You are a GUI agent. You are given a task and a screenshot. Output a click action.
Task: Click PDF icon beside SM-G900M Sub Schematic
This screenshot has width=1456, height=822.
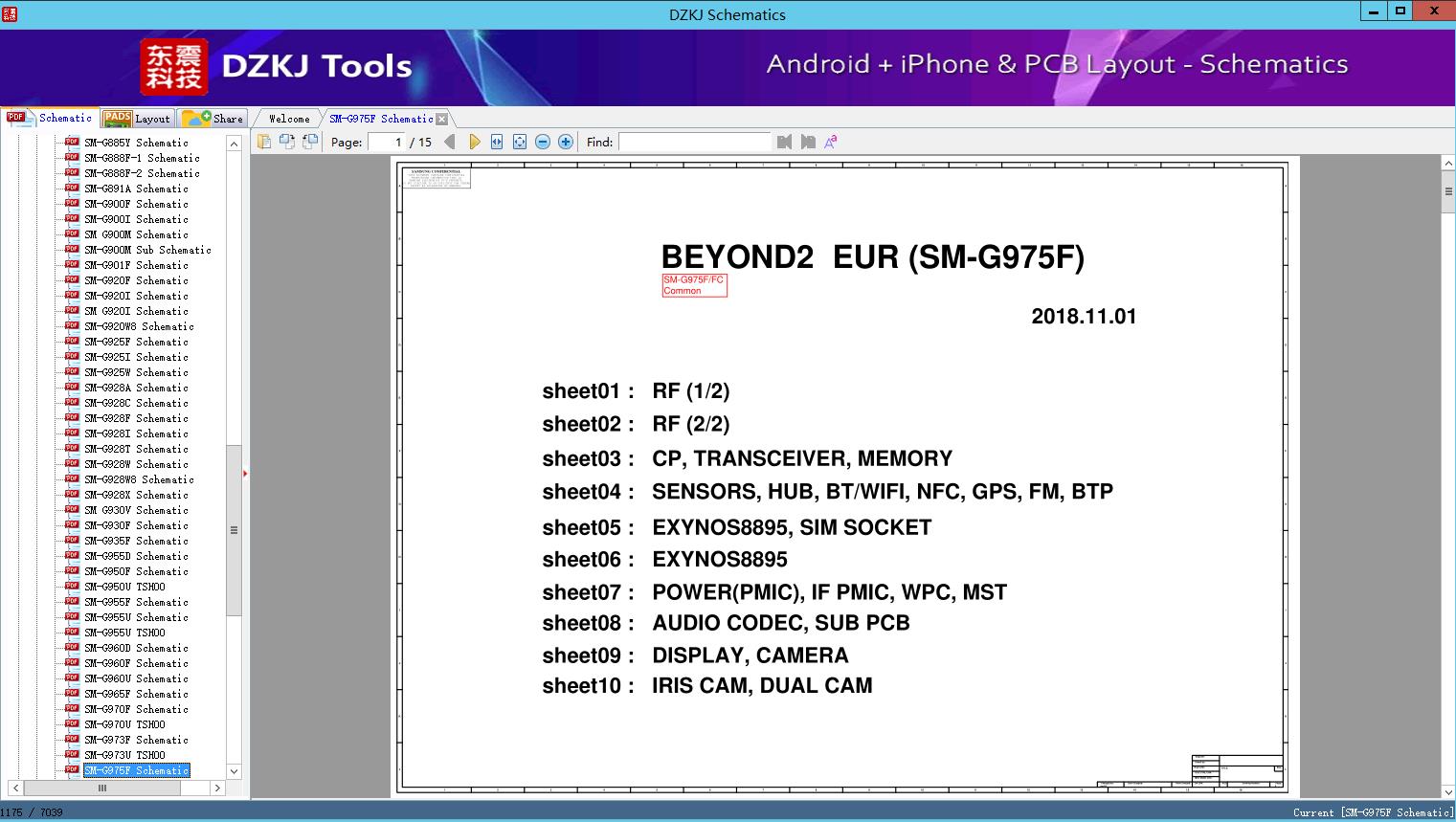tap(72, 249)
